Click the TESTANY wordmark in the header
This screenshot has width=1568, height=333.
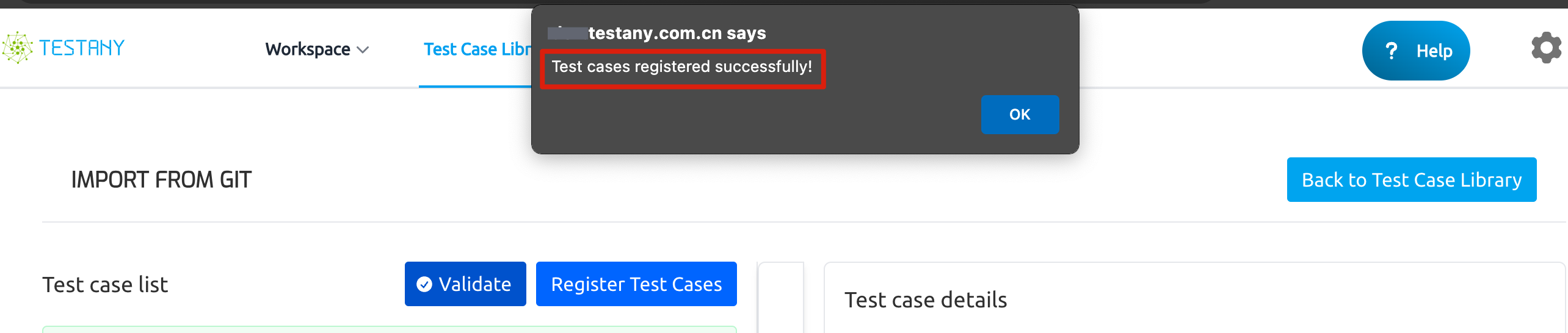click(82, 48)
